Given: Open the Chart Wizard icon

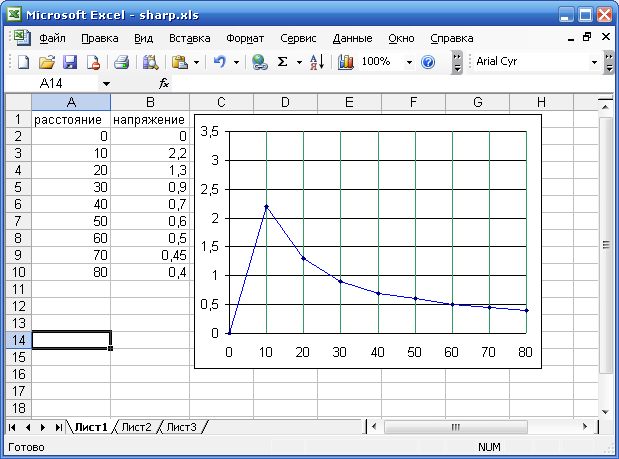Looking at the screenshot, I should click(346, 62).
